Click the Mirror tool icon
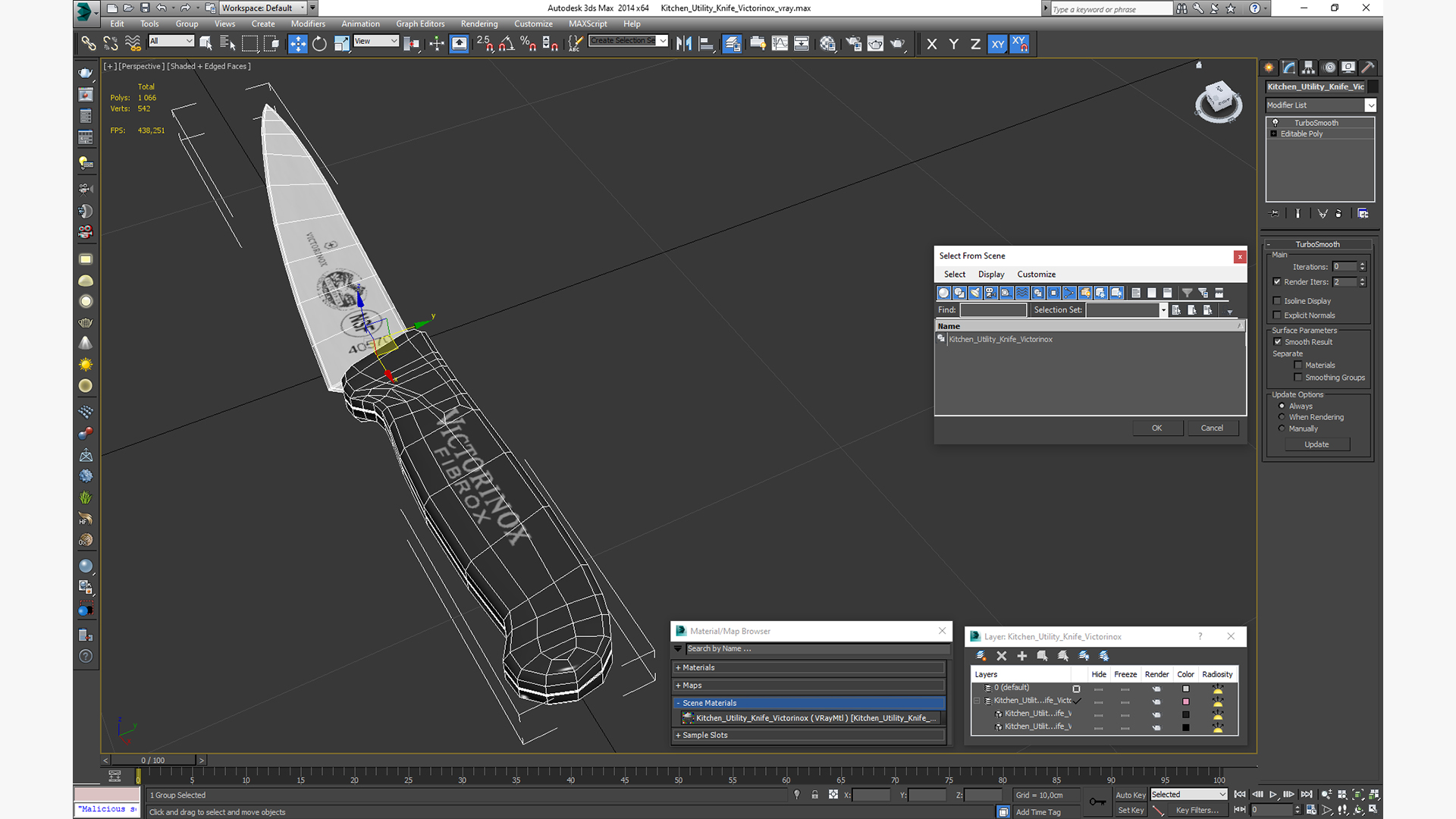Image resolution: width=1456 pixels, height=819 pixels. (x=684, y=44)
